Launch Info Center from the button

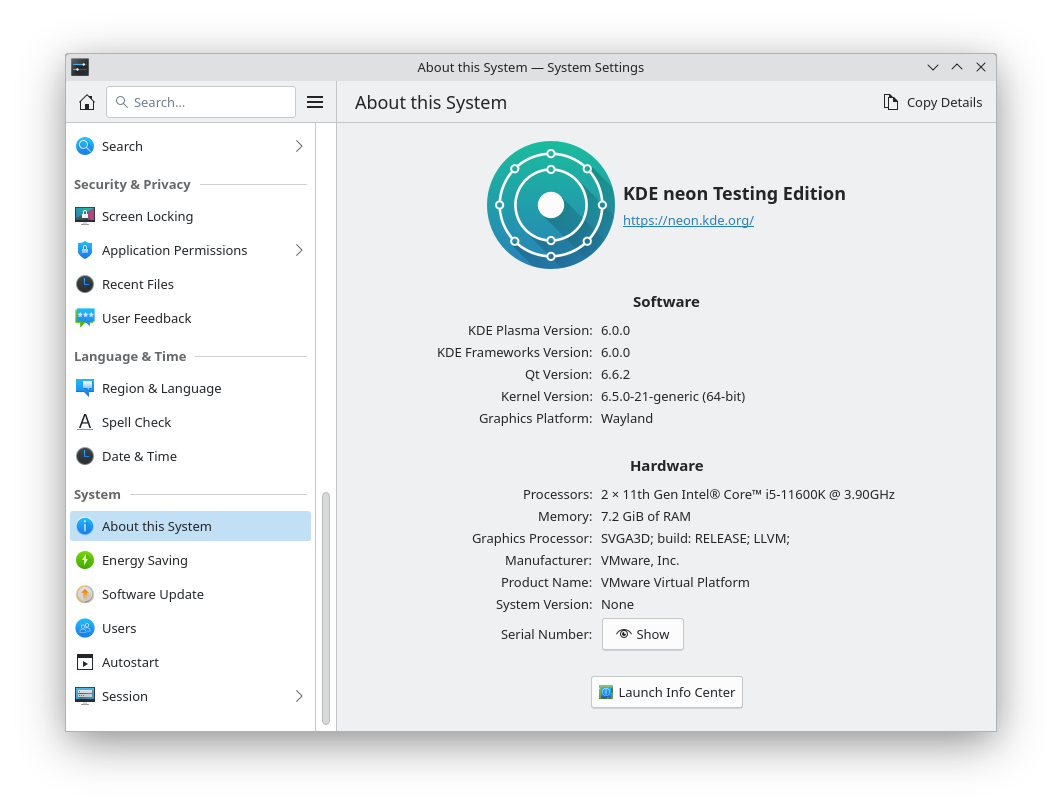coord(666,692)
